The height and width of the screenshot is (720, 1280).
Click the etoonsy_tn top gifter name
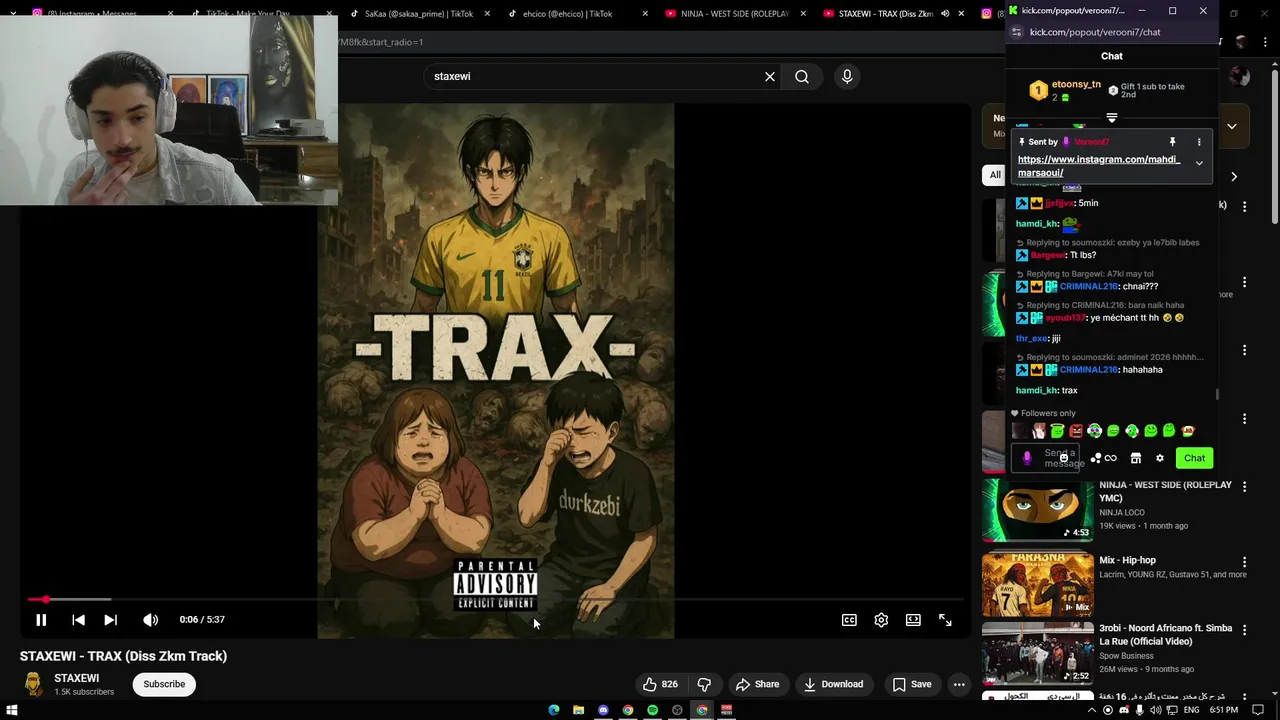pyautogui.click(x=1076, y=84)
